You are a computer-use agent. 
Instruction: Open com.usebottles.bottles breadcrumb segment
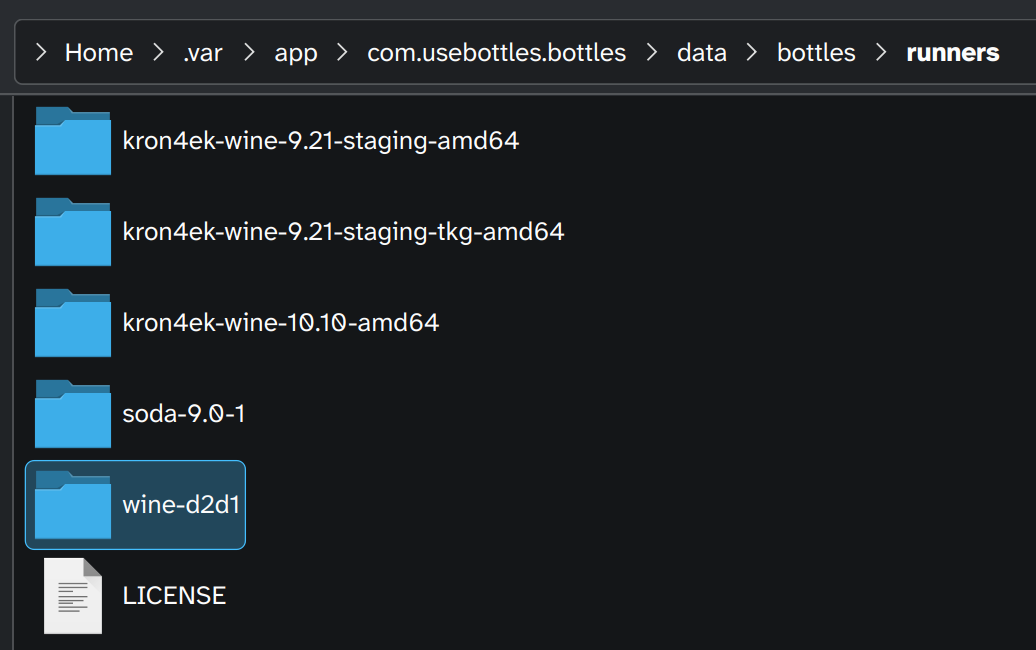pyautogui.click(x=496, y=53)
